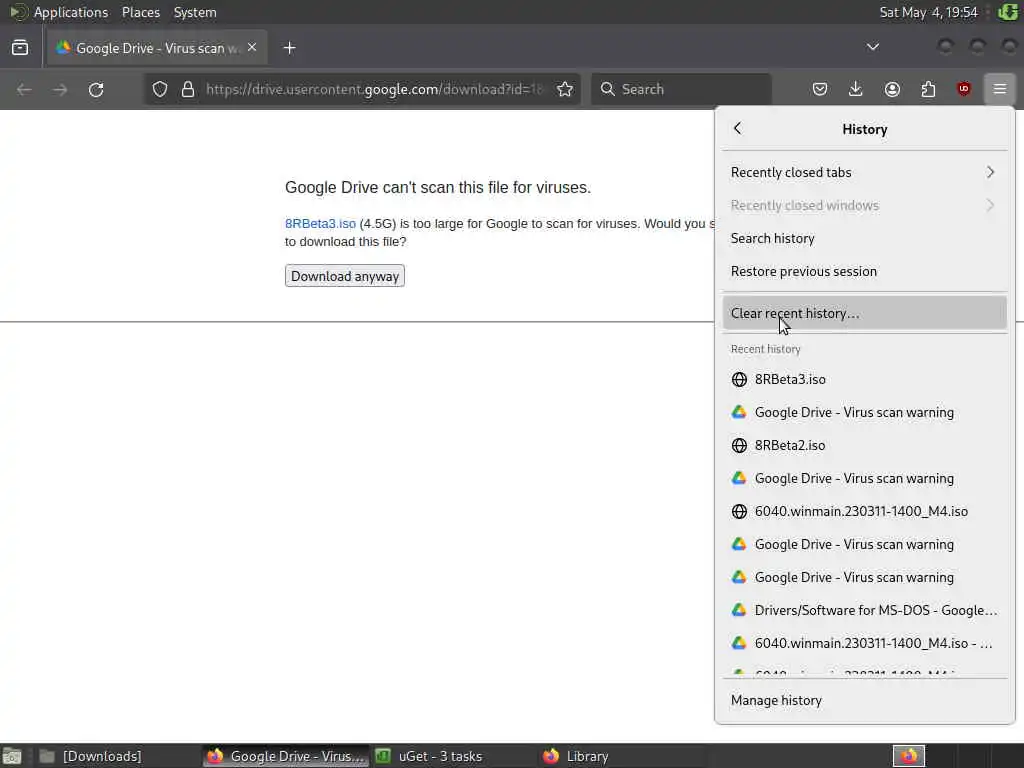Open a new tab with plus icon
Image resolution: width=1024 pixels, height=768 pixels.
pos(289,48)
